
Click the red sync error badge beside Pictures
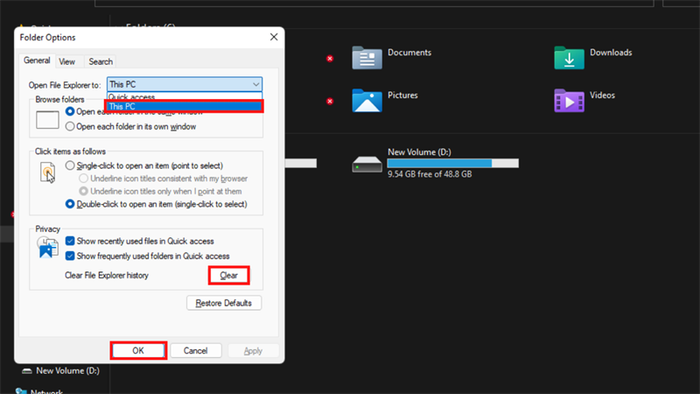[330, 101]
